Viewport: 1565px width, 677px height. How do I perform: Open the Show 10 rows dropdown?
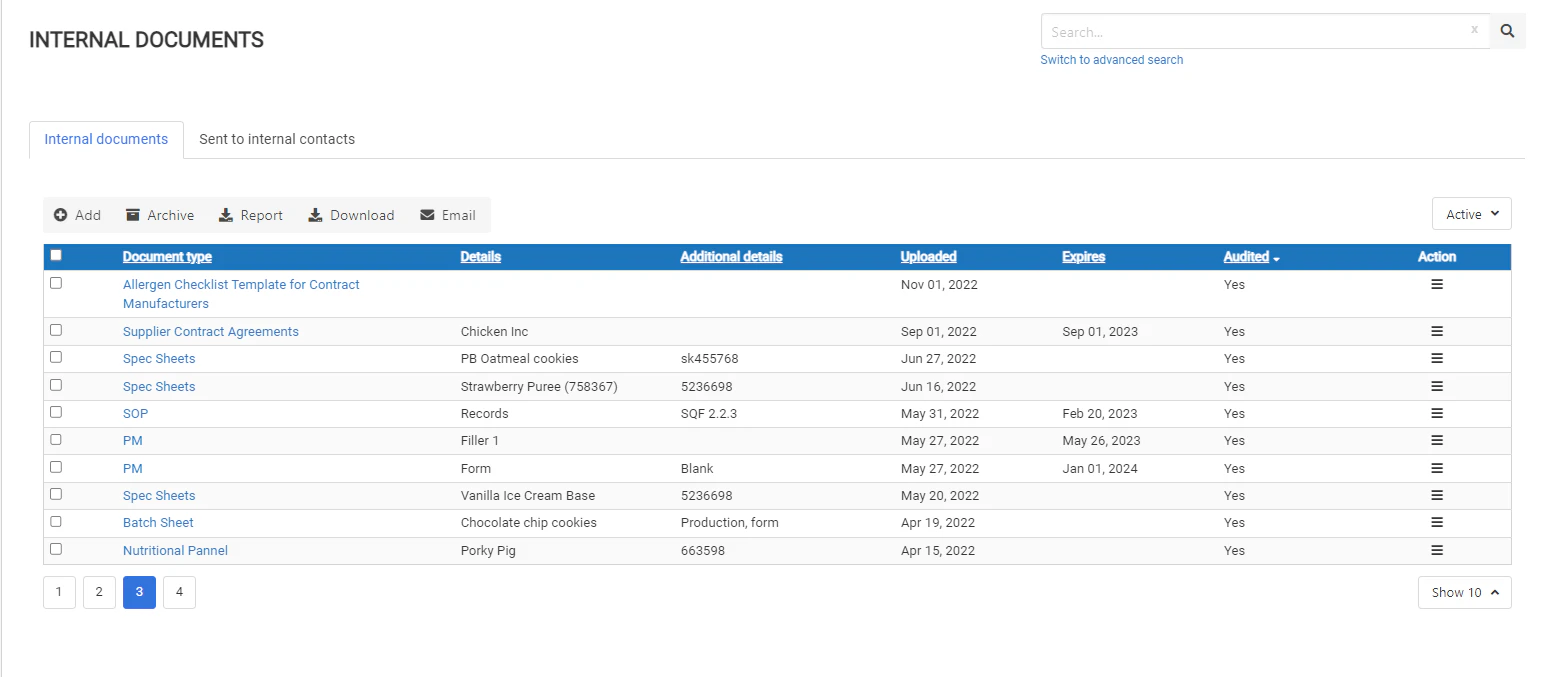click(x=1464, y=592)
